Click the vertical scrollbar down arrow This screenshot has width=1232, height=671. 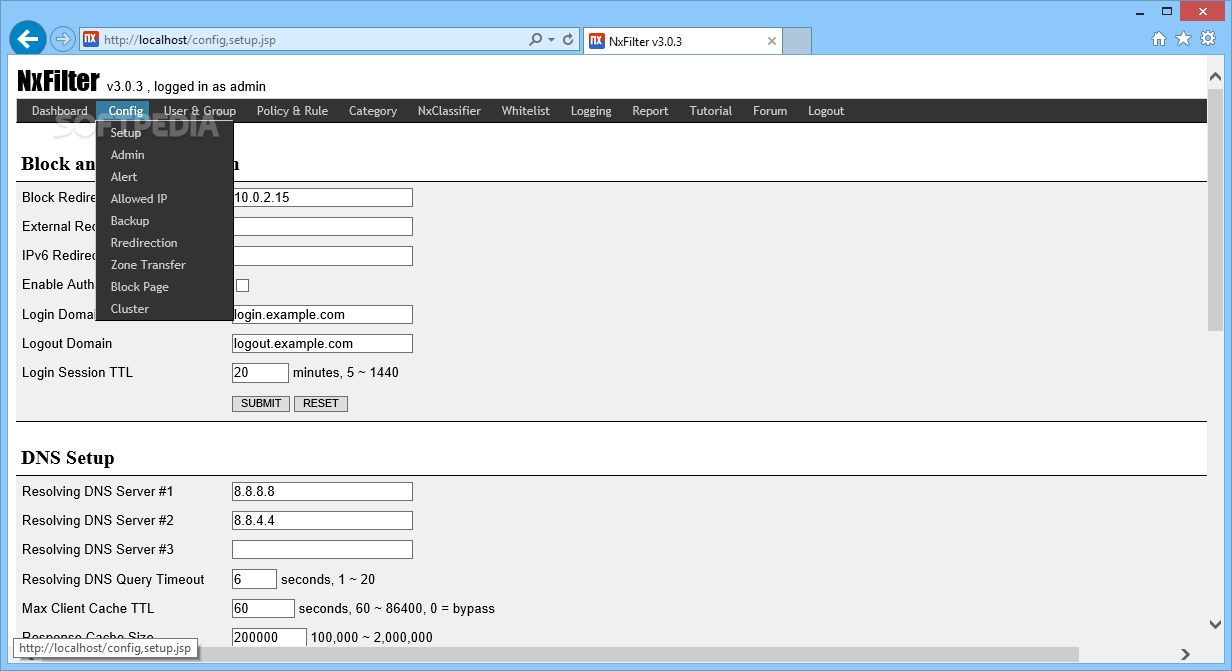[x=1215, y=624]
